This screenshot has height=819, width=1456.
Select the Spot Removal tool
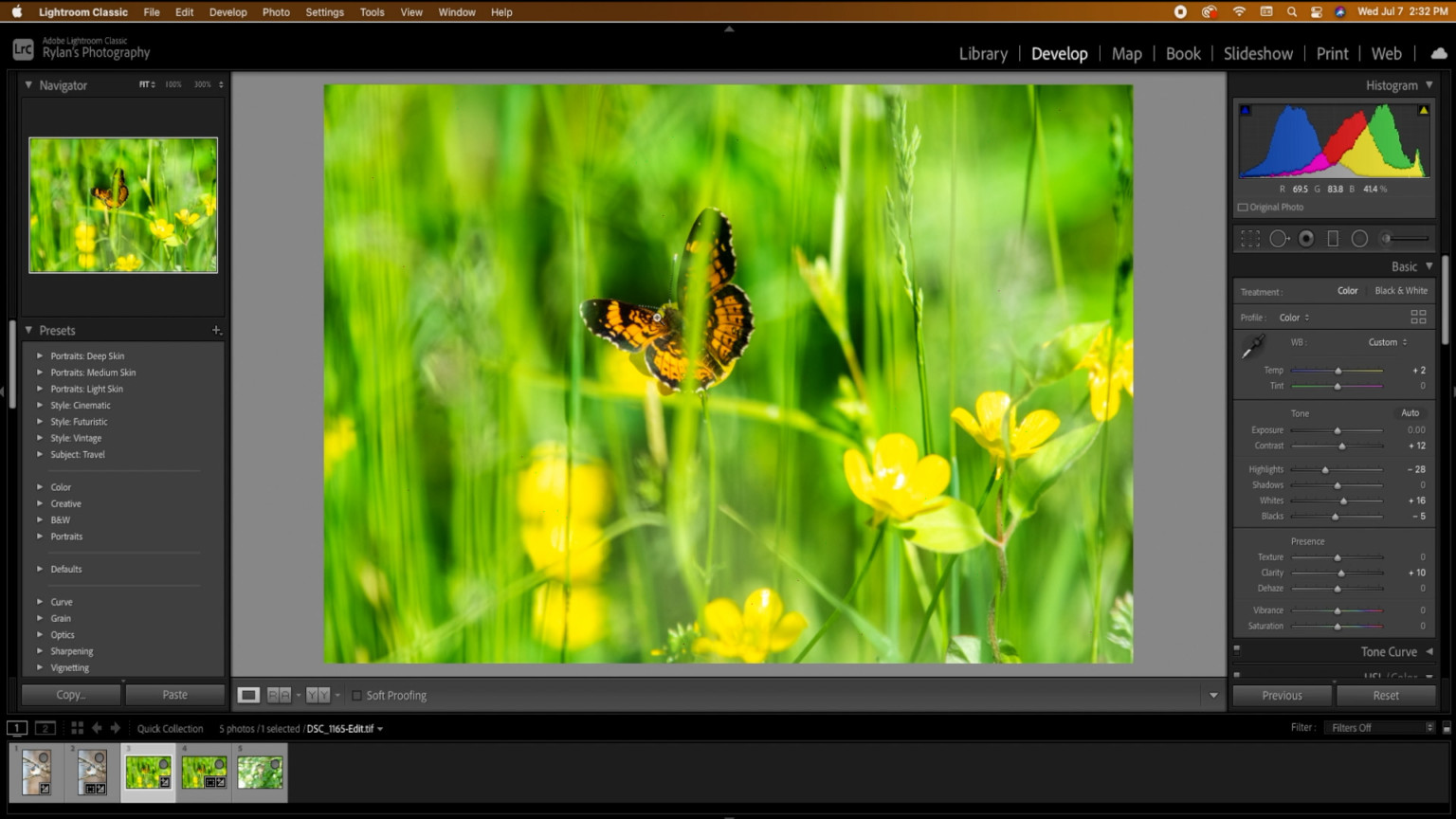(x=1279, y=239)
